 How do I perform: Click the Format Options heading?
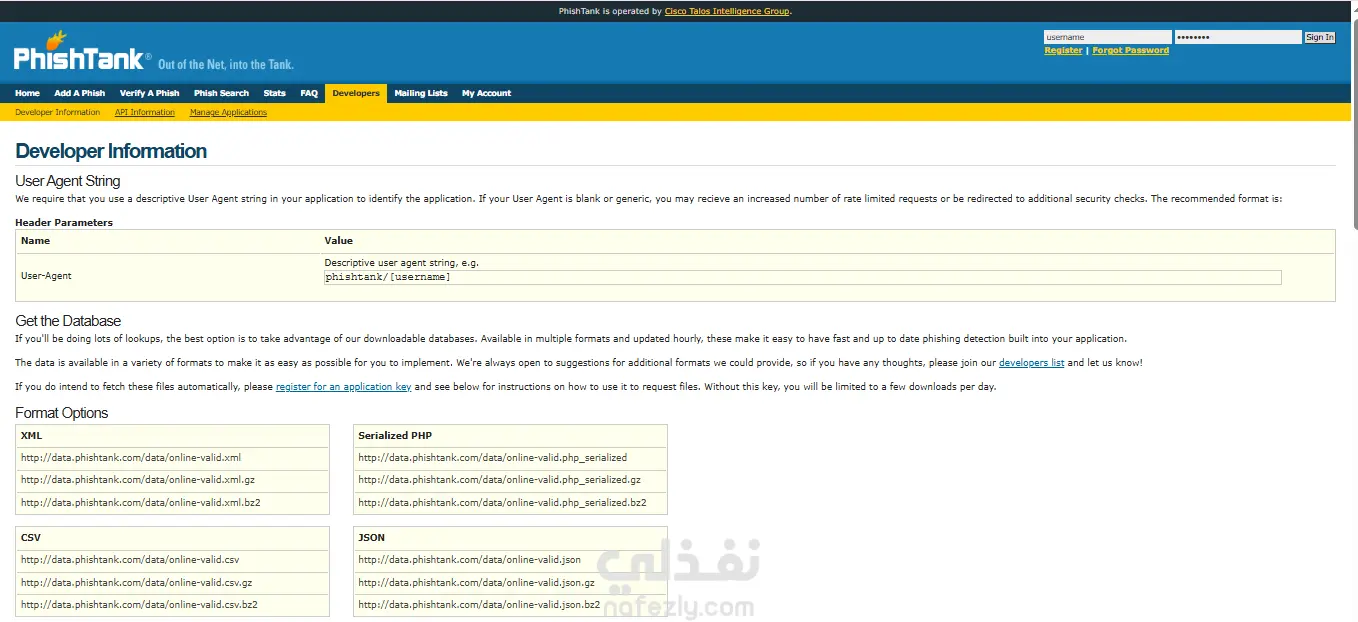click(x=62, y=413)
